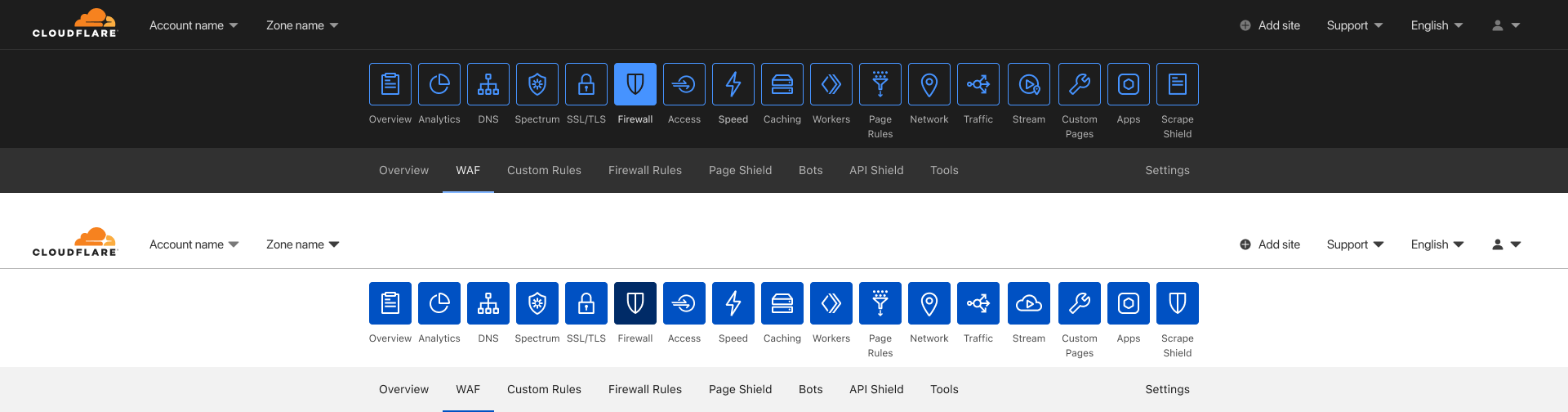Open English language dropdown in dark header
The width and height of the screenshot is (1568, 412).
tap(1437, 25)
